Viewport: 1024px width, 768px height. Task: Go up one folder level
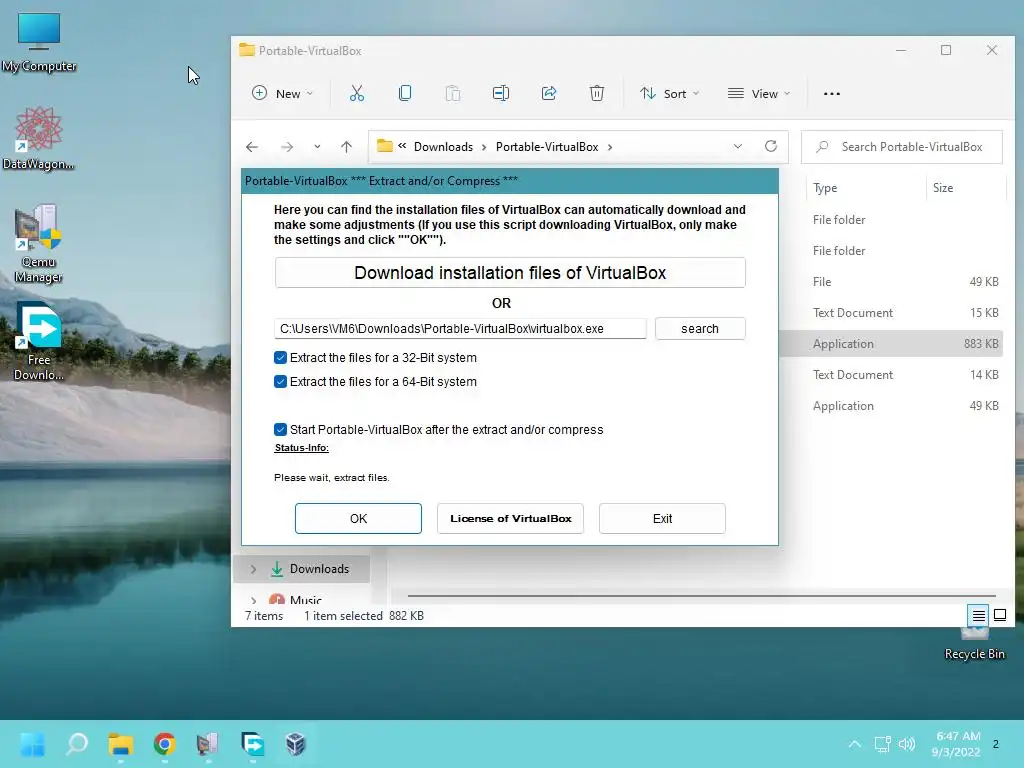click(x=346, y=147)
